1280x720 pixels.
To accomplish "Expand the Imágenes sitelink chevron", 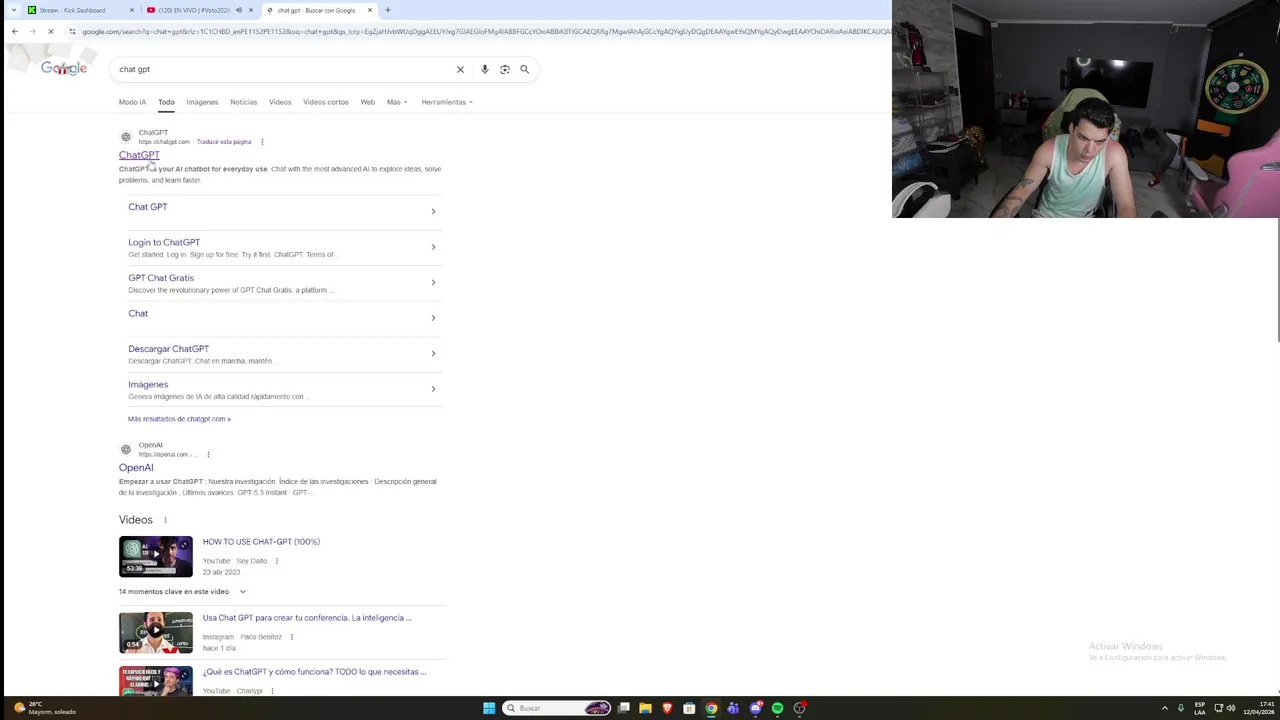I will pyautogui.click(x=433, y=389).
